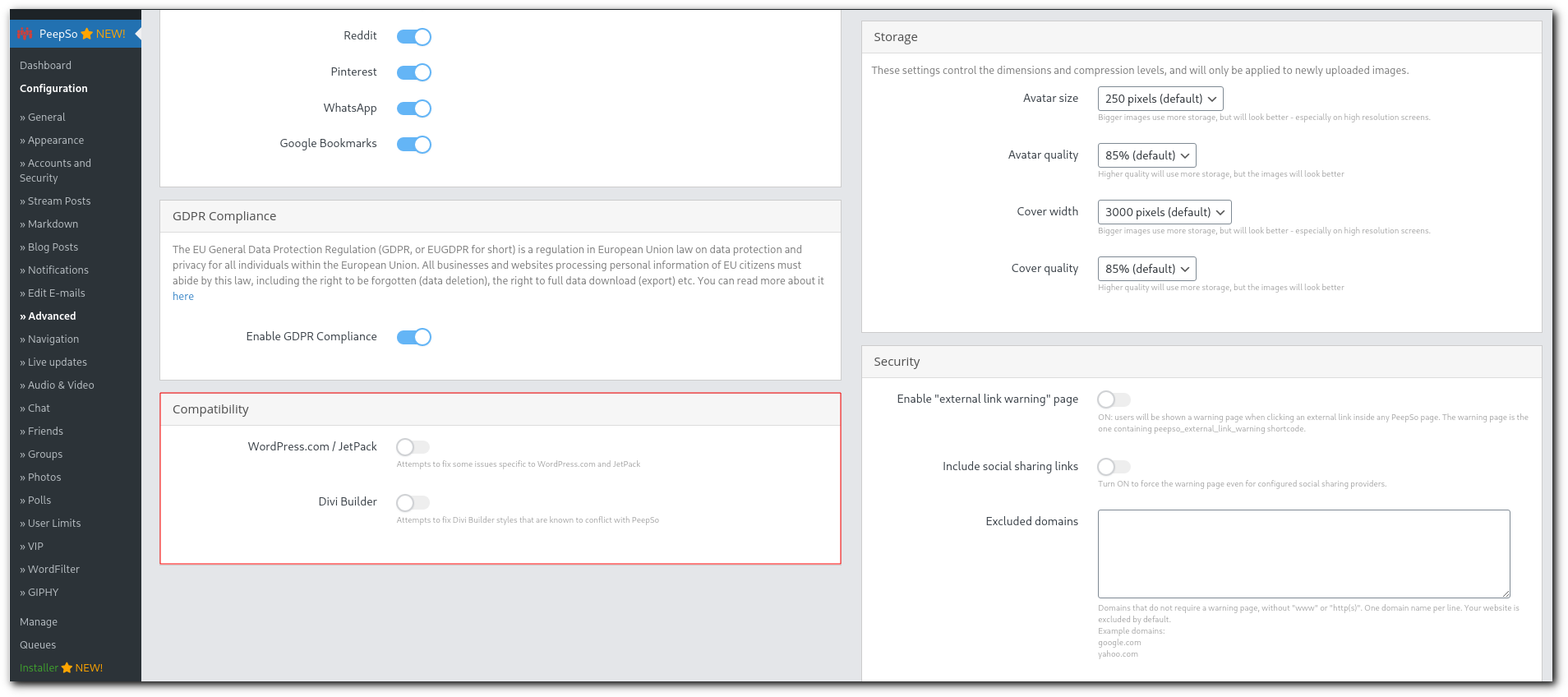
Task: Open Navigation settings
Action: pos(49,339)
